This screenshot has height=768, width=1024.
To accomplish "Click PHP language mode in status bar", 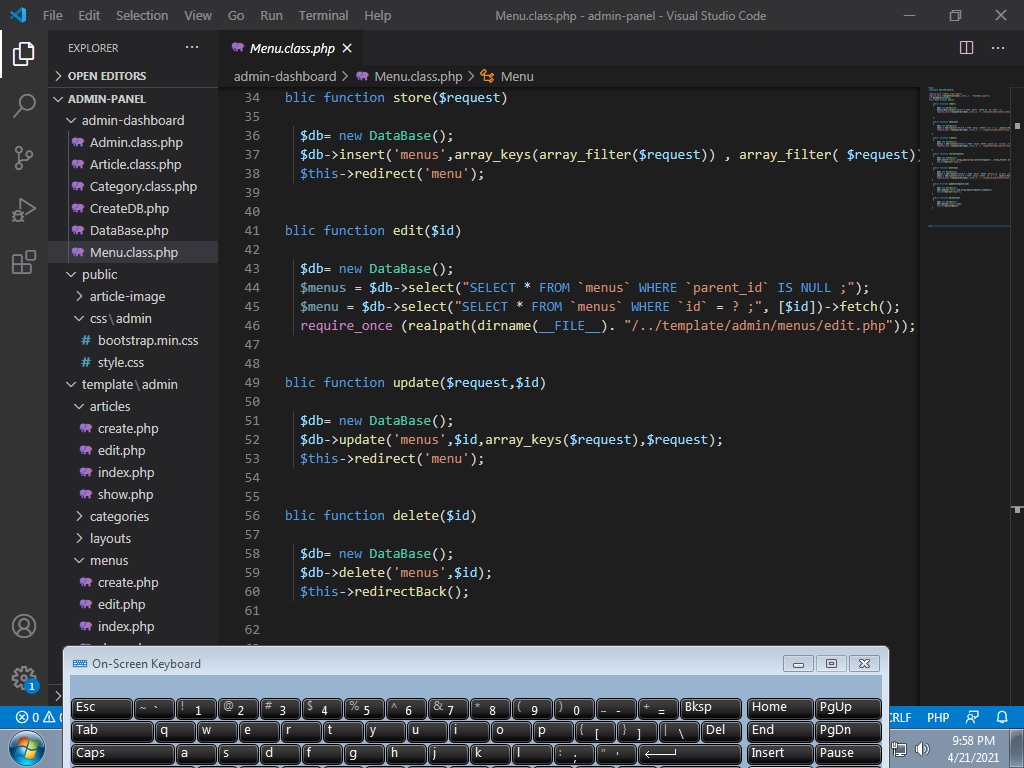I will (x=938, y=717).
